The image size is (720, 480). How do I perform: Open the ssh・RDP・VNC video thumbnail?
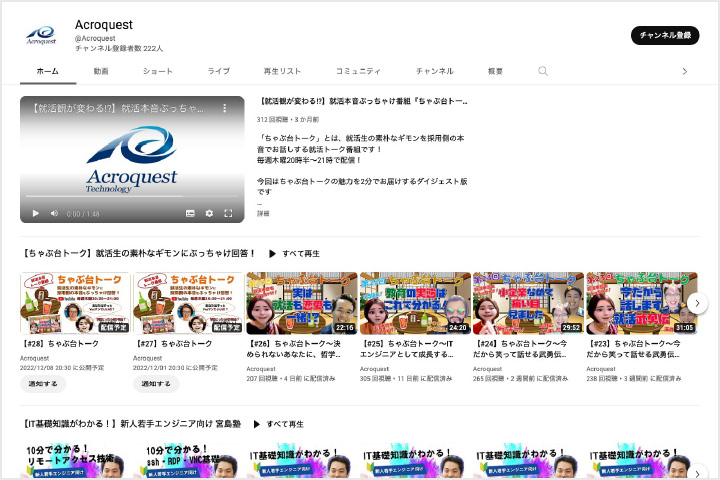click(188, 461)
